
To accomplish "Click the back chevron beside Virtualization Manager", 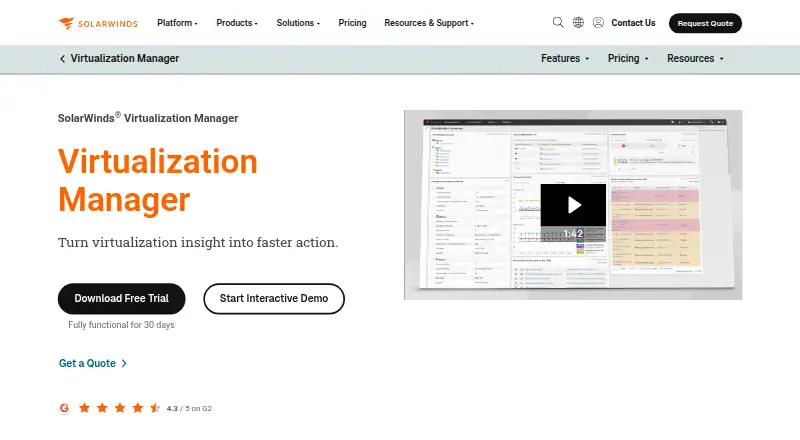I will 62,59.
